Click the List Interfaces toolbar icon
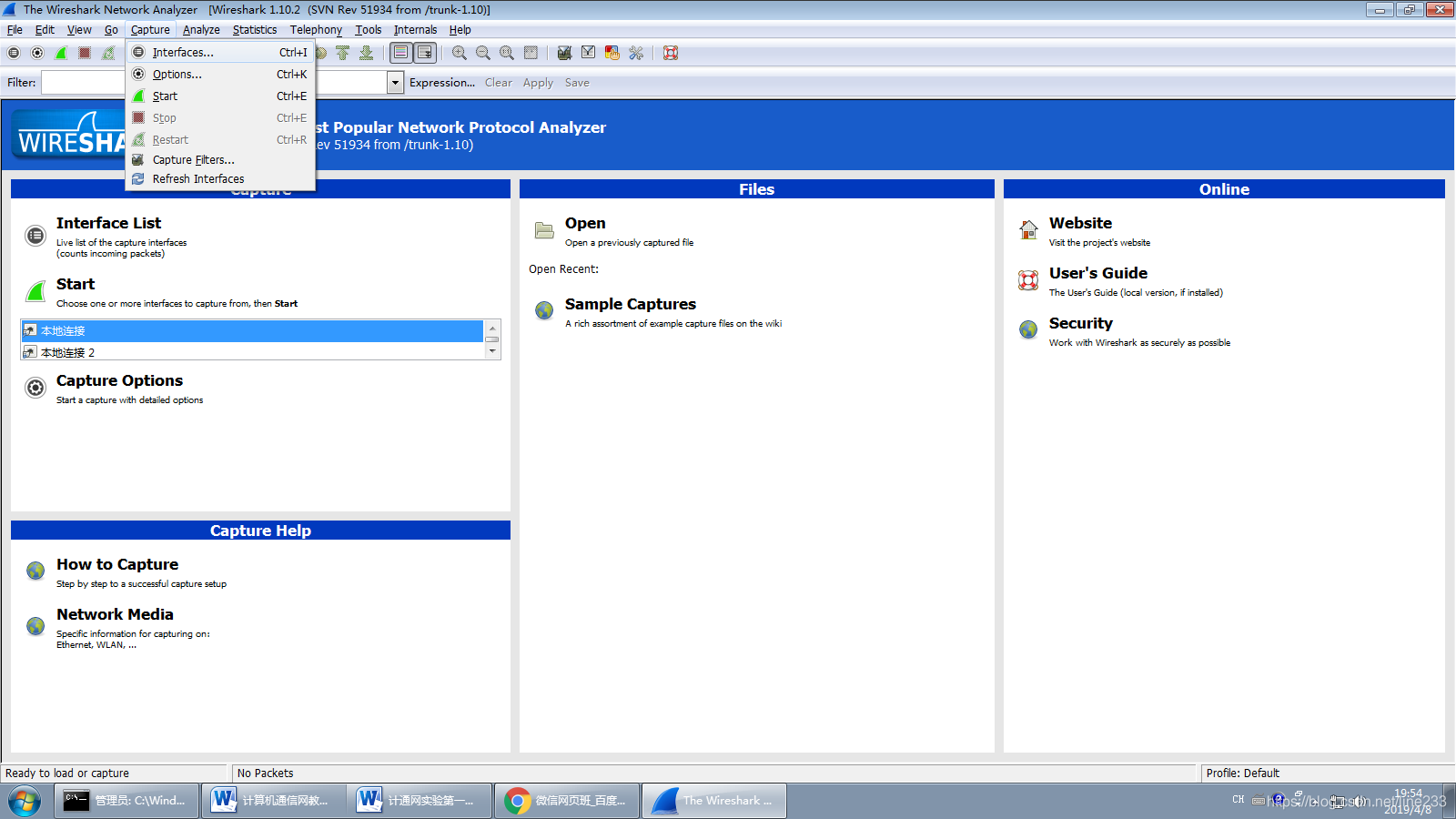Image resolution: width=1456 pixels, height=819 pixels. (14, 53)
